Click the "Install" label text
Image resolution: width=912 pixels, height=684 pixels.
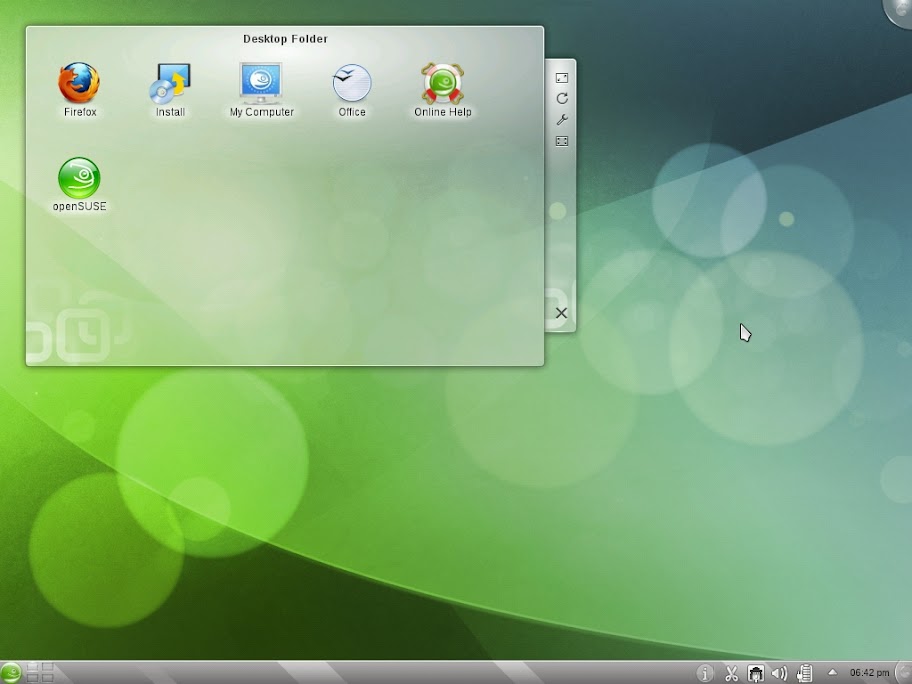click(x=170, y=112)
